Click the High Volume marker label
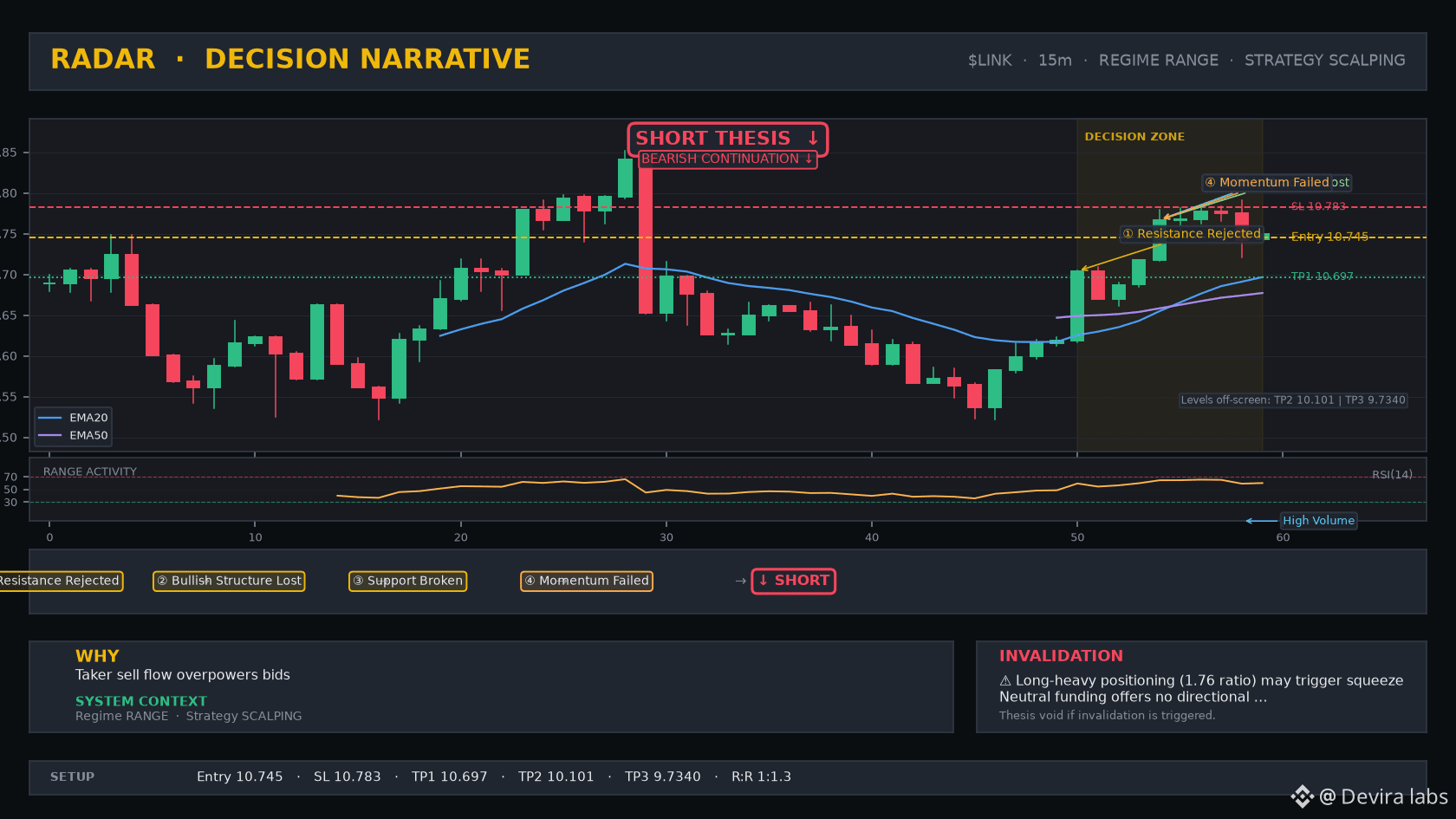Image resolution: width=1456 pixels, height=819 pixels. click(x=1318, y=521)
